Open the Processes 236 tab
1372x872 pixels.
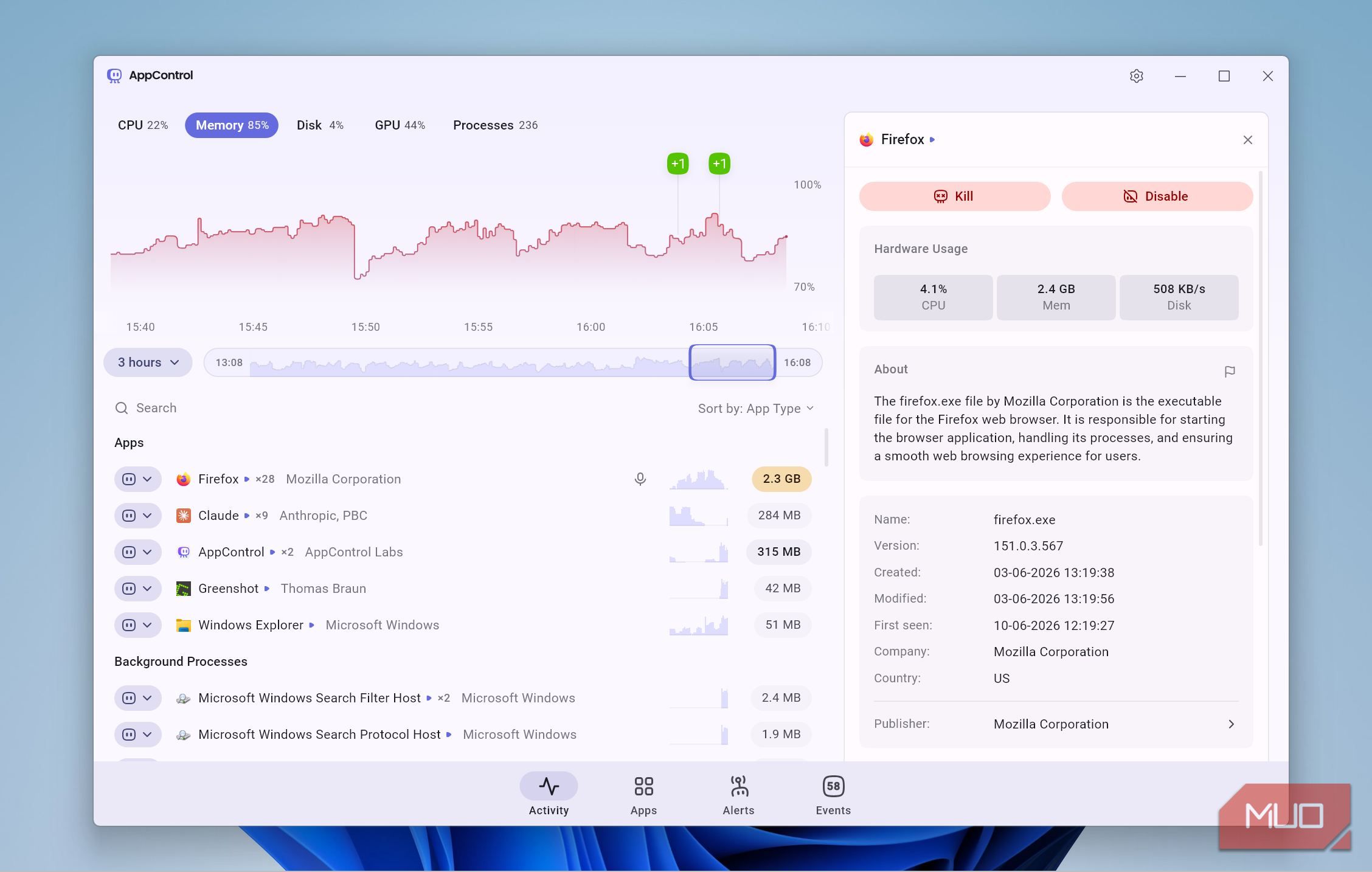(x=495, y=125)
